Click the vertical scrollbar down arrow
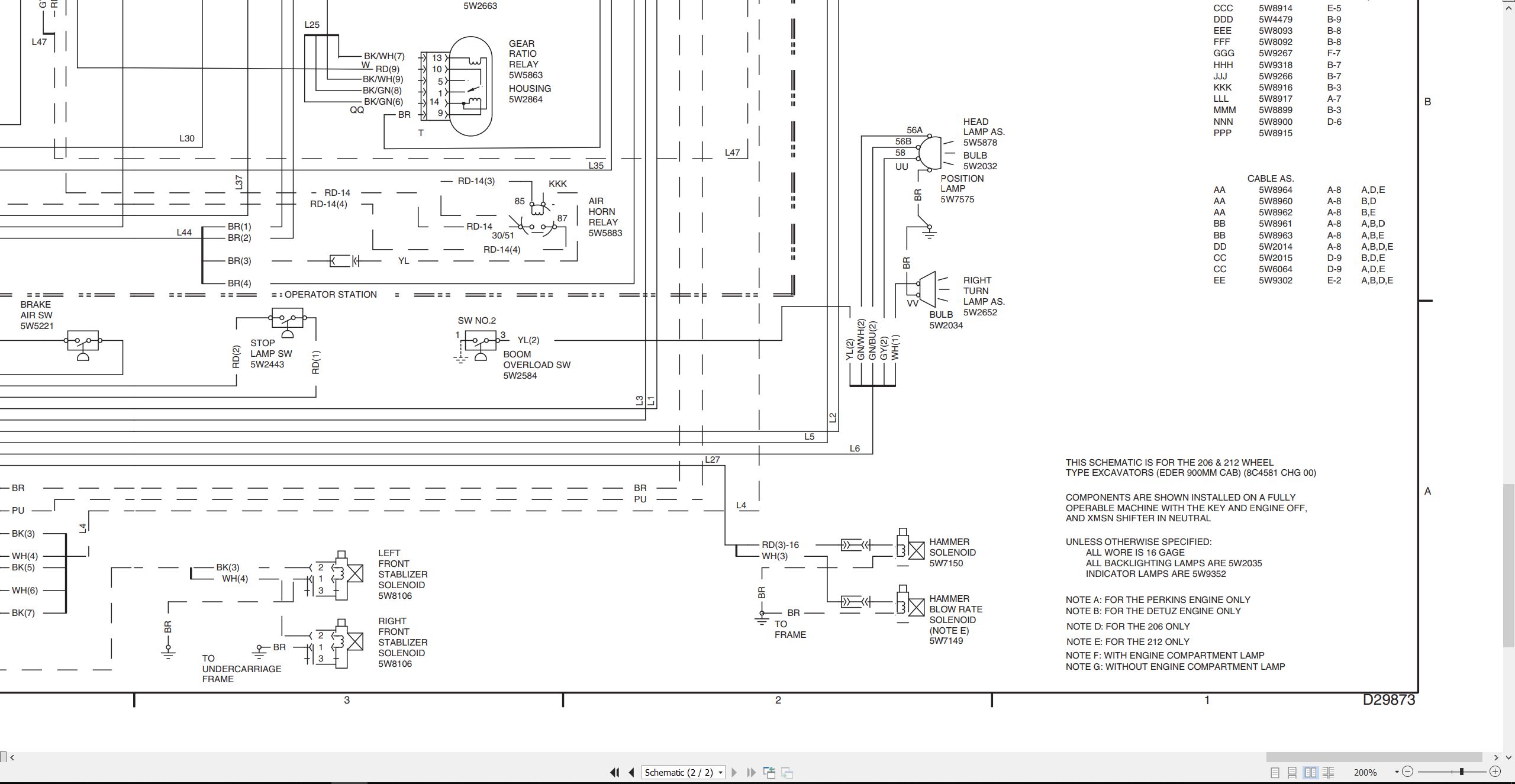The width and height of the screenshot is (1515, 784). (1509, 757)
